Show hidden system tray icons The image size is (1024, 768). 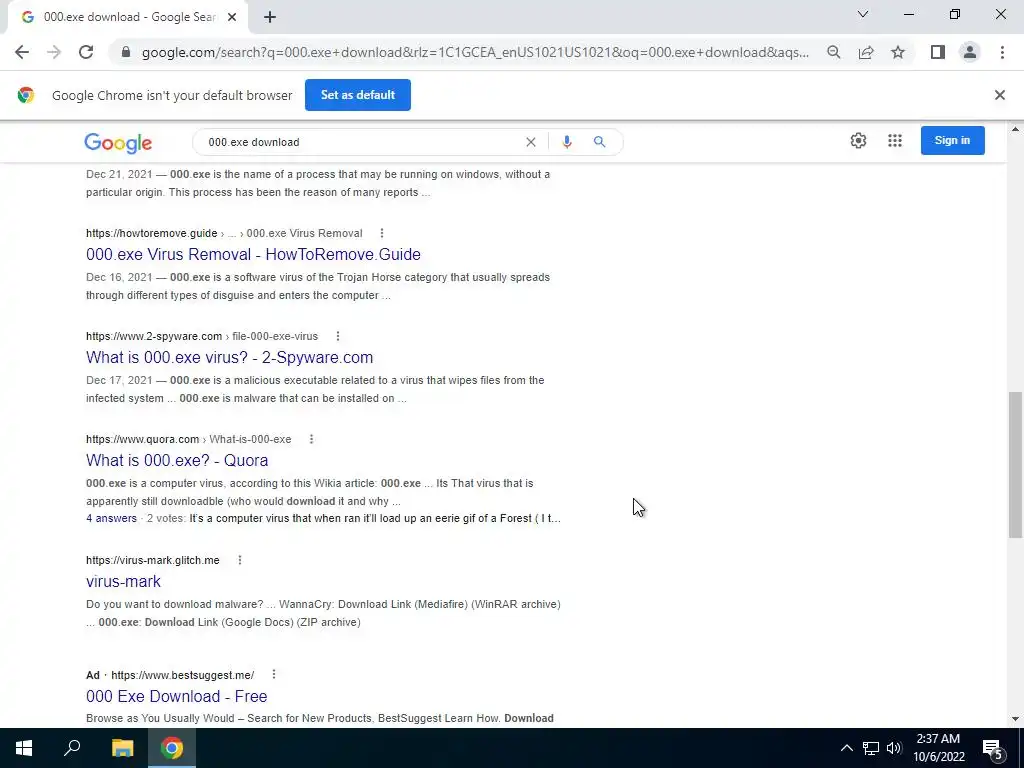[x=846, y=748]
